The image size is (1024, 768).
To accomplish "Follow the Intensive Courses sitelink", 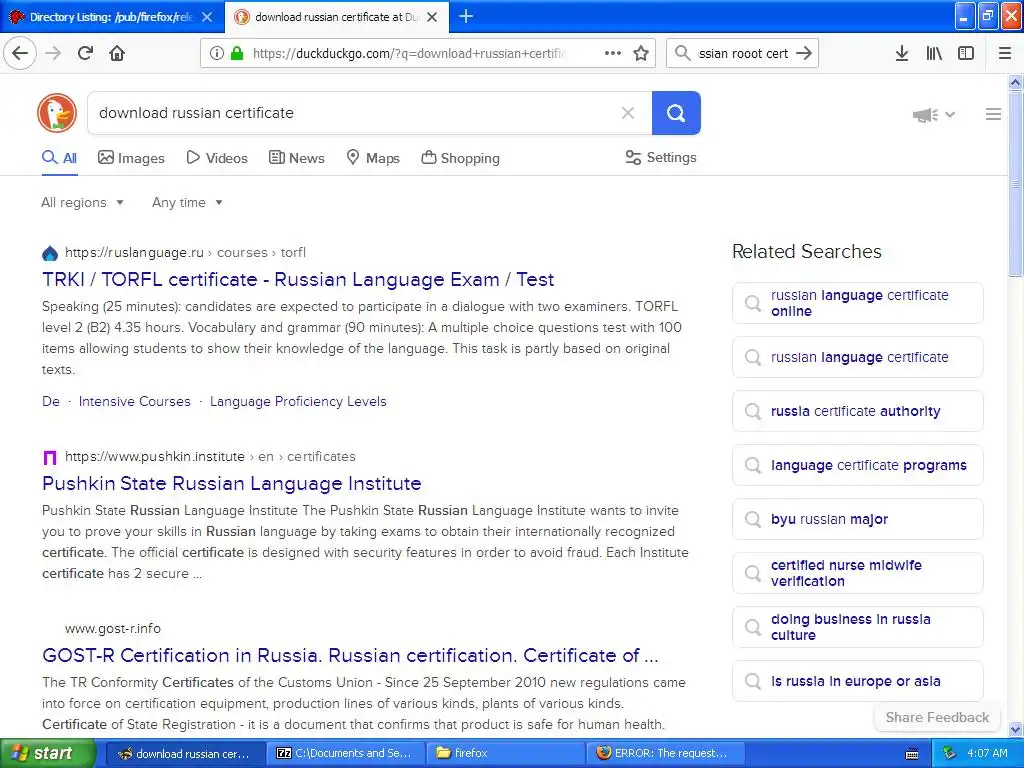I will (135, 402).
